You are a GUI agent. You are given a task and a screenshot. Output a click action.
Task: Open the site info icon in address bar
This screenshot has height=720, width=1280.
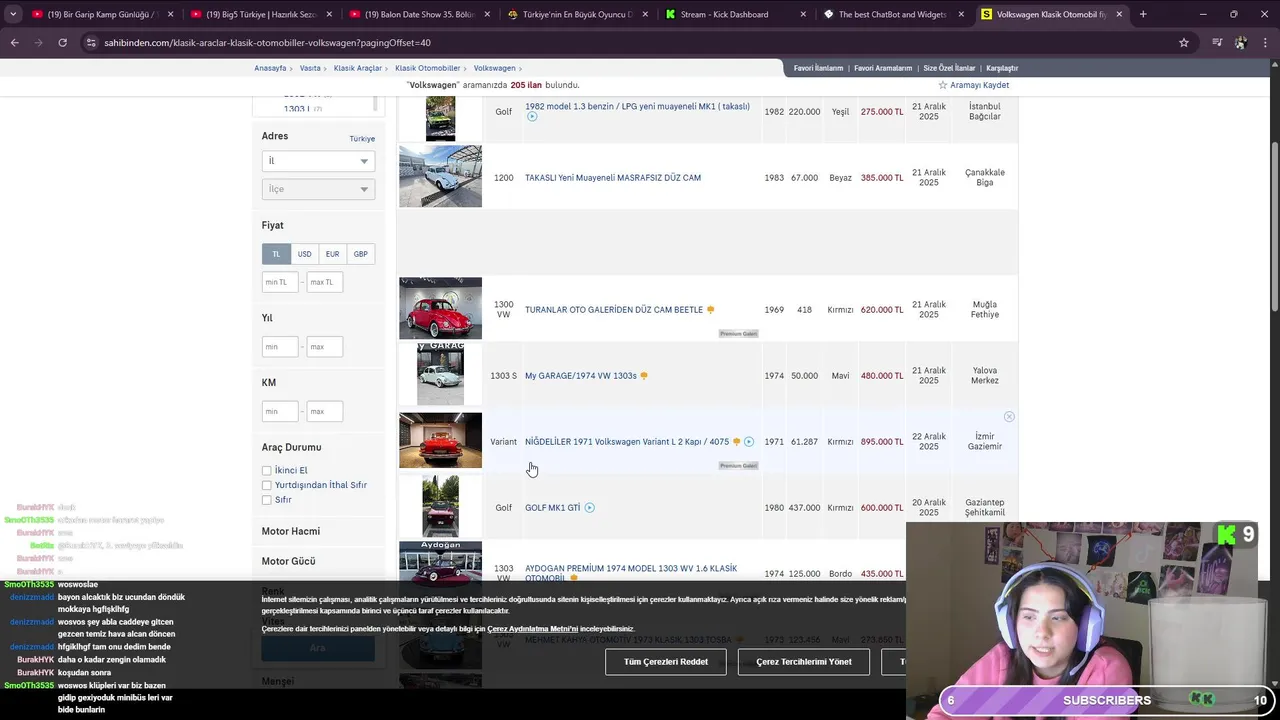point(91,43)
